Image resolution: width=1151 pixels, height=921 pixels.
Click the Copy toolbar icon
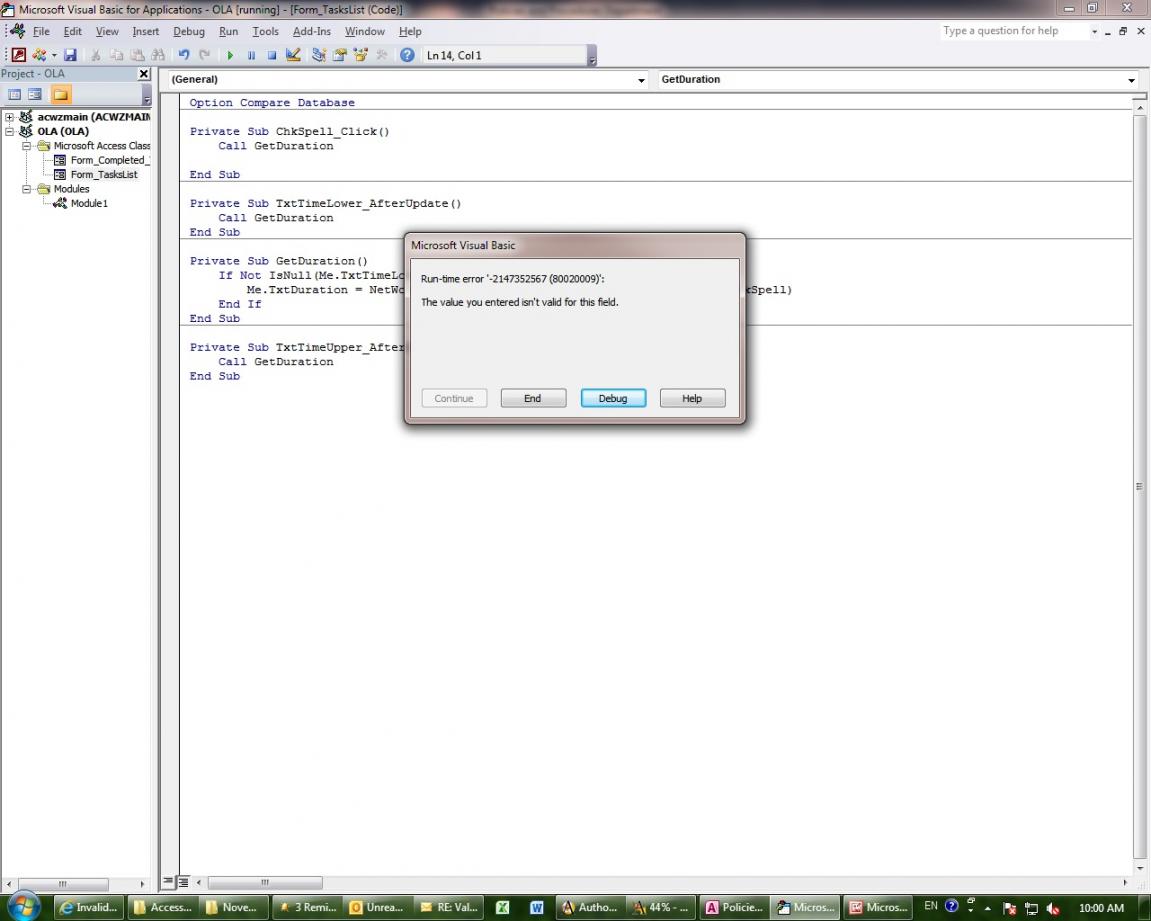pyautogui.click(x=116, y=55)
